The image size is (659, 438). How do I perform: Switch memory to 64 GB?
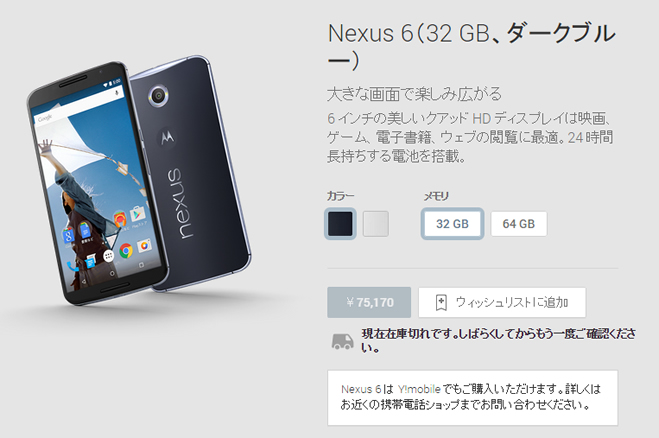[519, 224]
